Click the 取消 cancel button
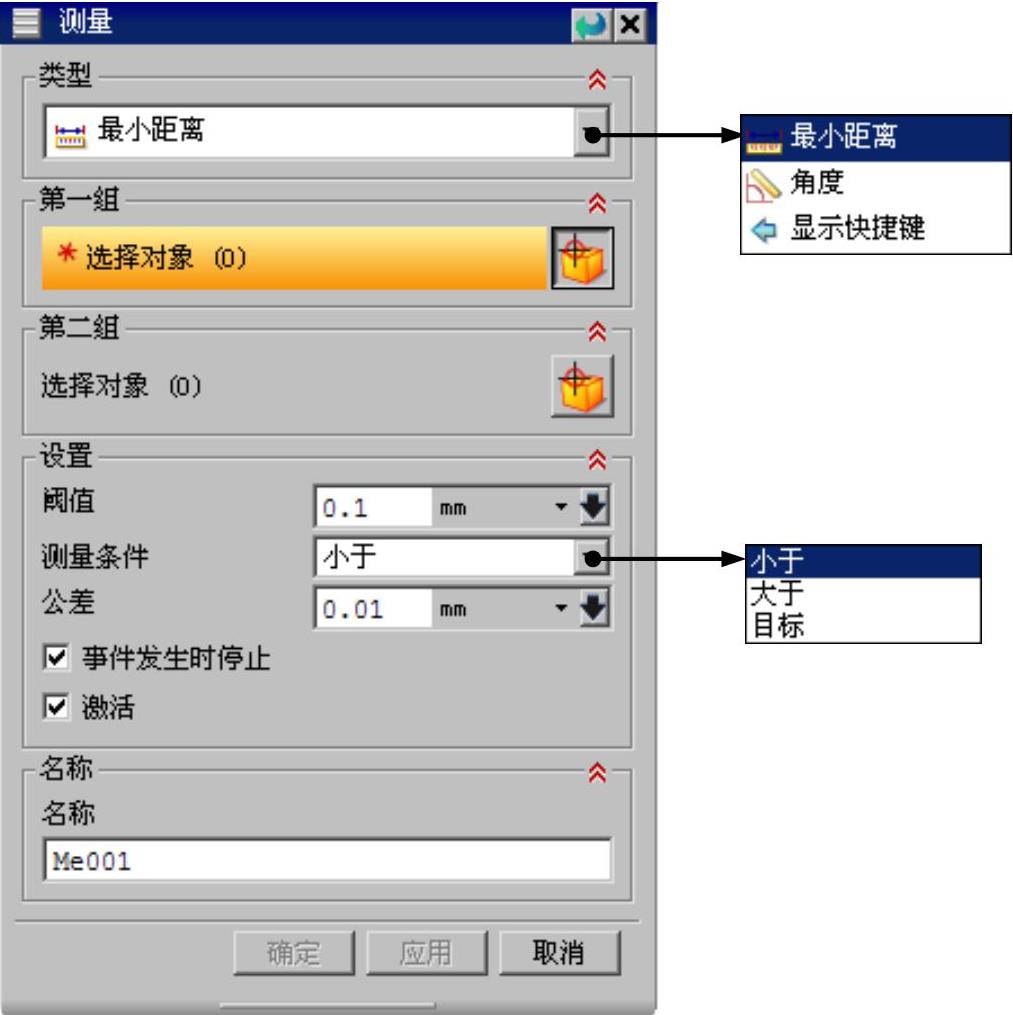Image resolution: width=1013 pixels, height=1015 pixels. click(x=559, y=953)
